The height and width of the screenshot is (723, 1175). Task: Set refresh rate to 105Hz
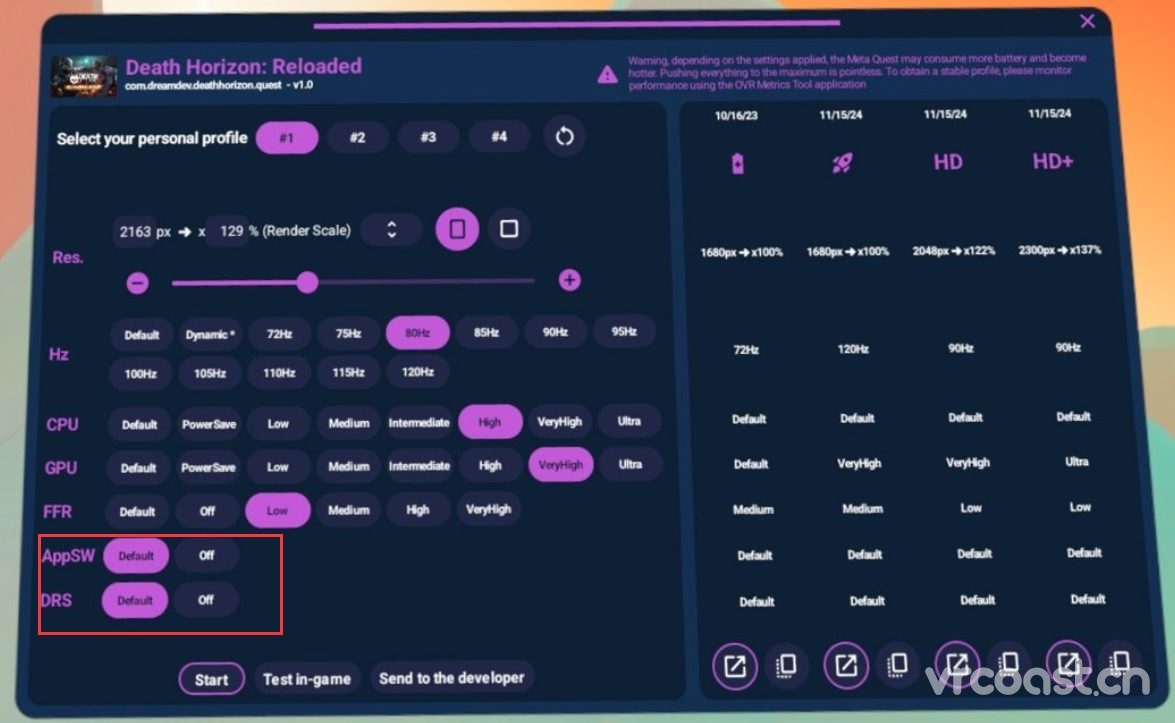pyautogui.click(x=210, y=373)
